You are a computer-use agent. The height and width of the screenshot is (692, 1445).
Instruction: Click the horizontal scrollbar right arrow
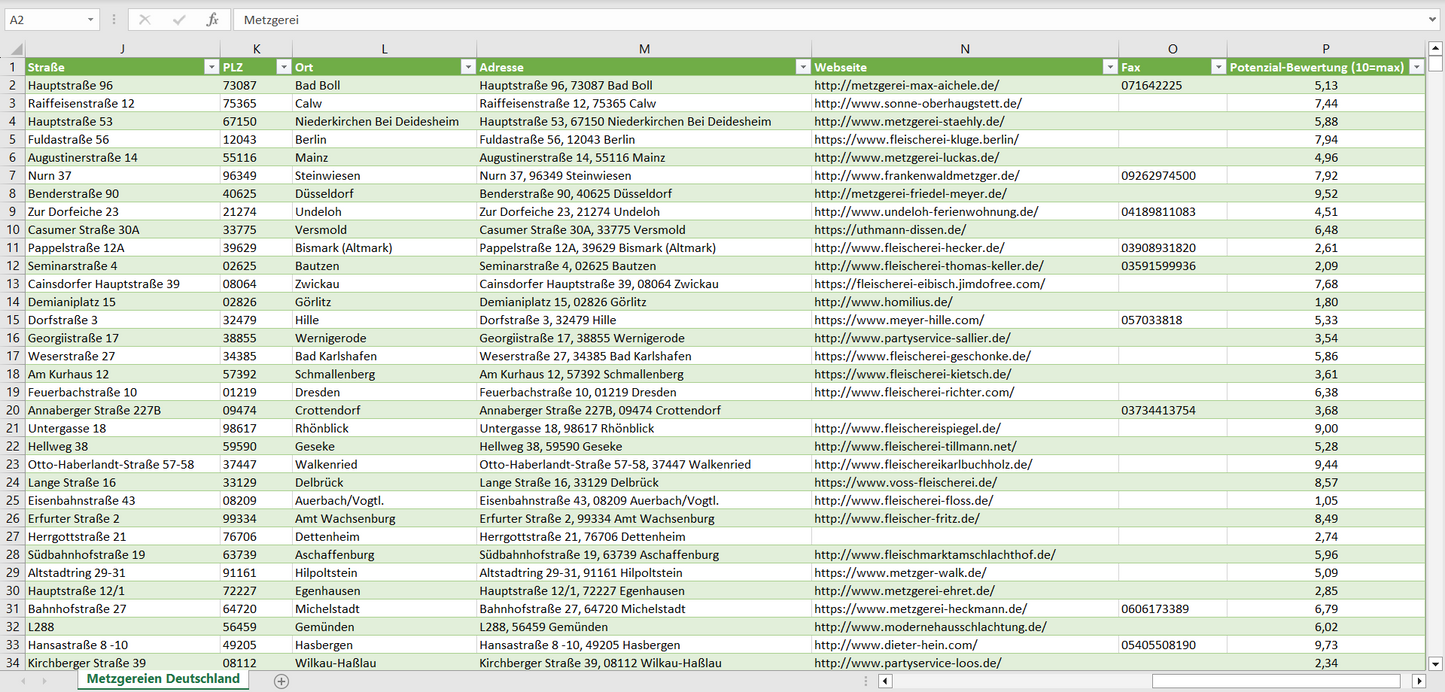(1419, 681)
